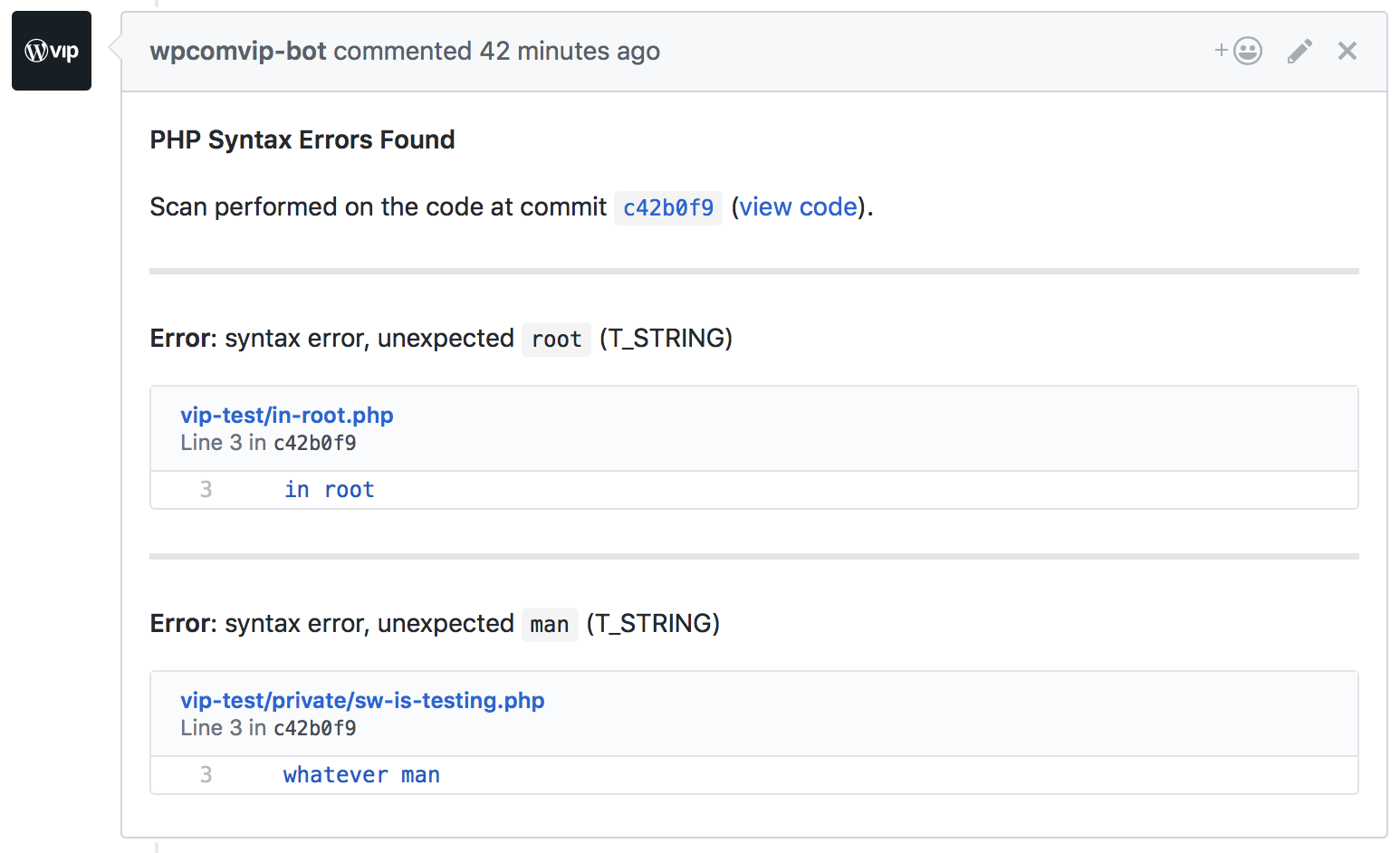
Task: Click commit hash under in-root.php
Action: (x=315, y=444)
